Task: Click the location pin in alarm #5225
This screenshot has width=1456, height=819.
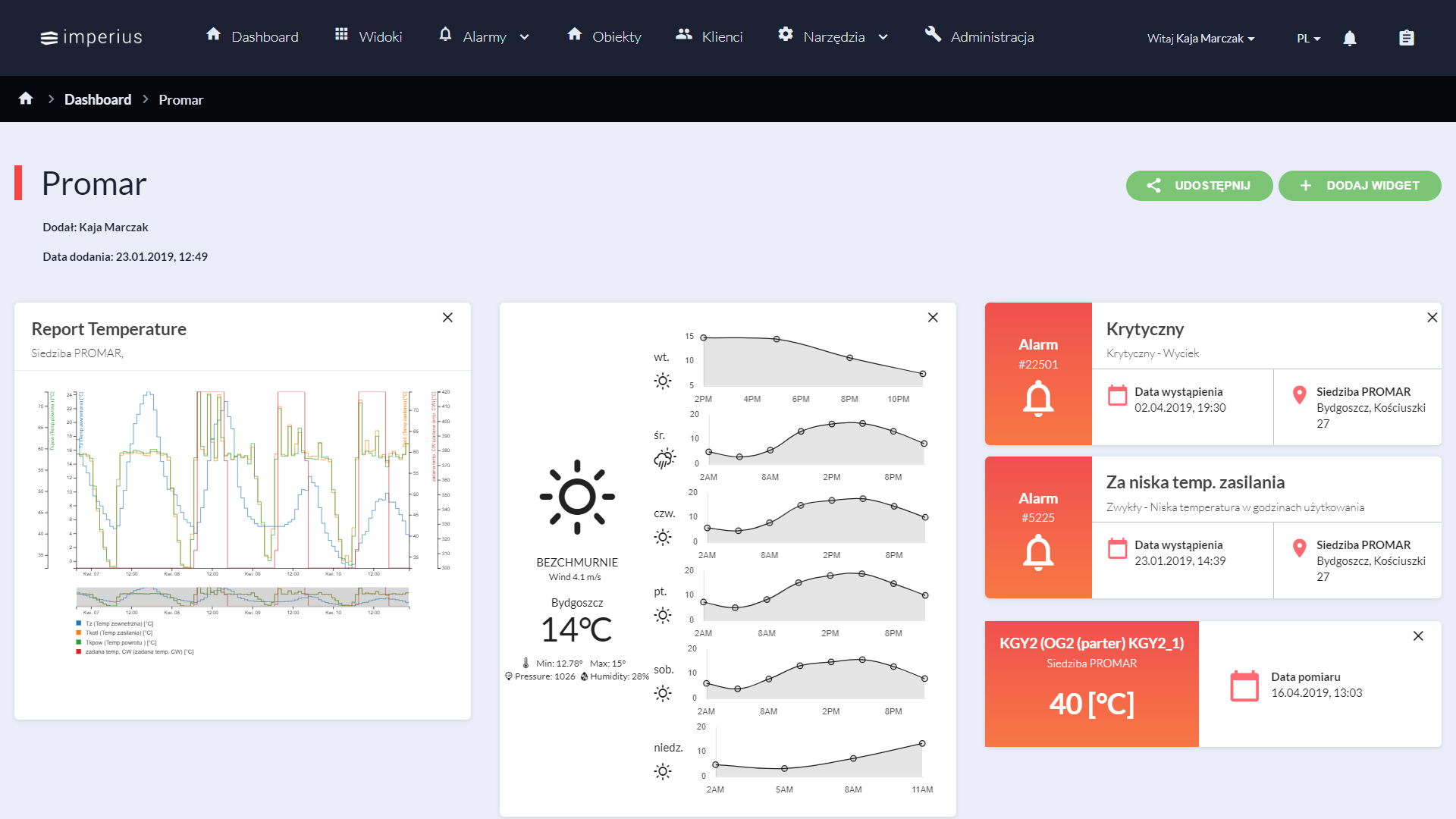Action: pos(1299,548)
